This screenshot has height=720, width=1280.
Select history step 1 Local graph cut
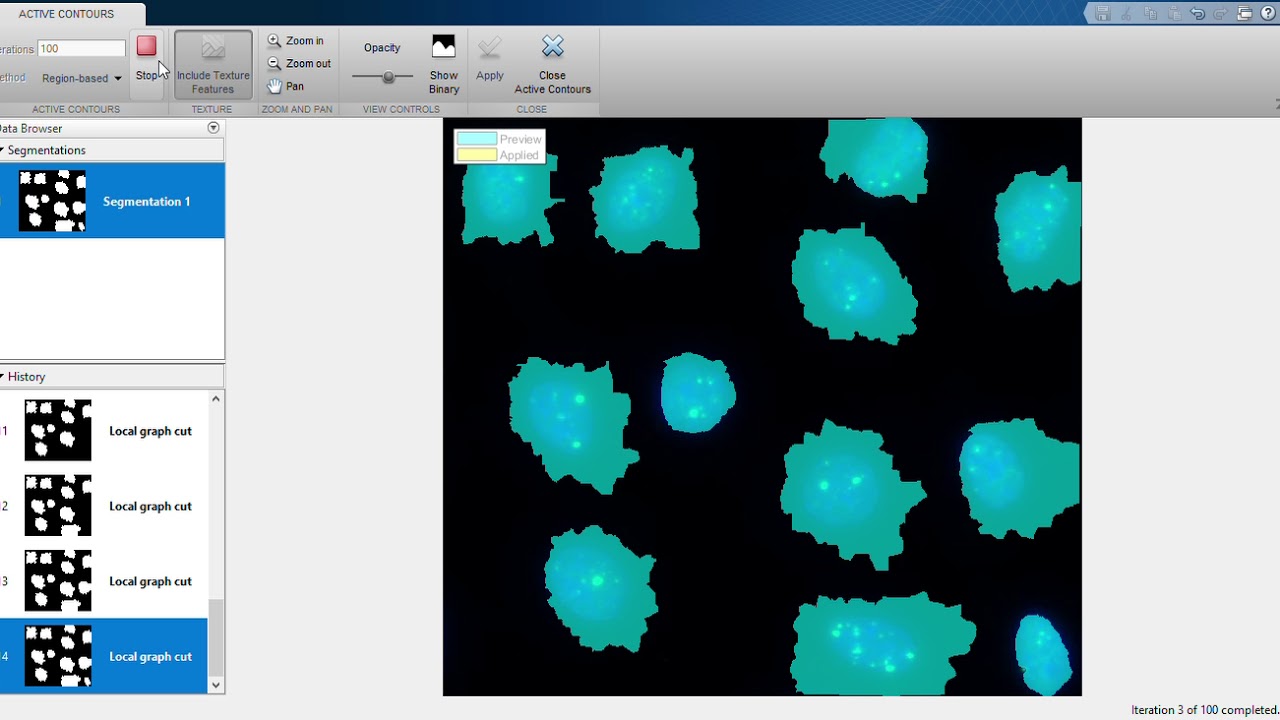(104, 431)
